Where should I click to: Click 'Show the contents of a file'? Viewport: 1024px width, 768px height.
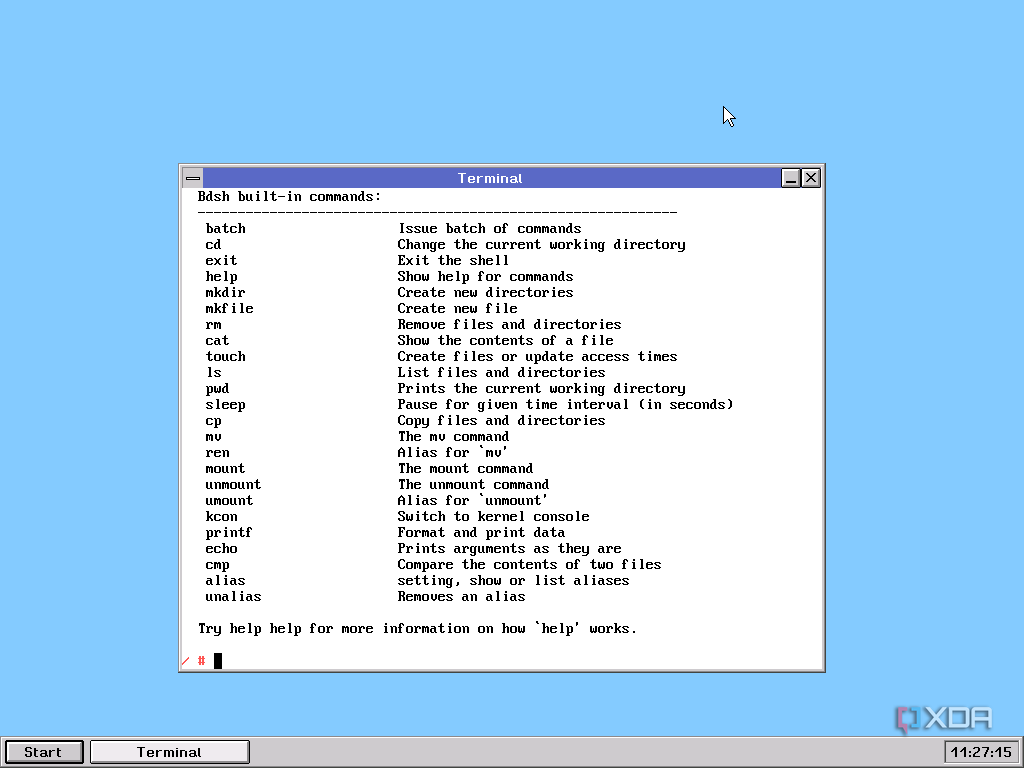click(x=505, y=340)
